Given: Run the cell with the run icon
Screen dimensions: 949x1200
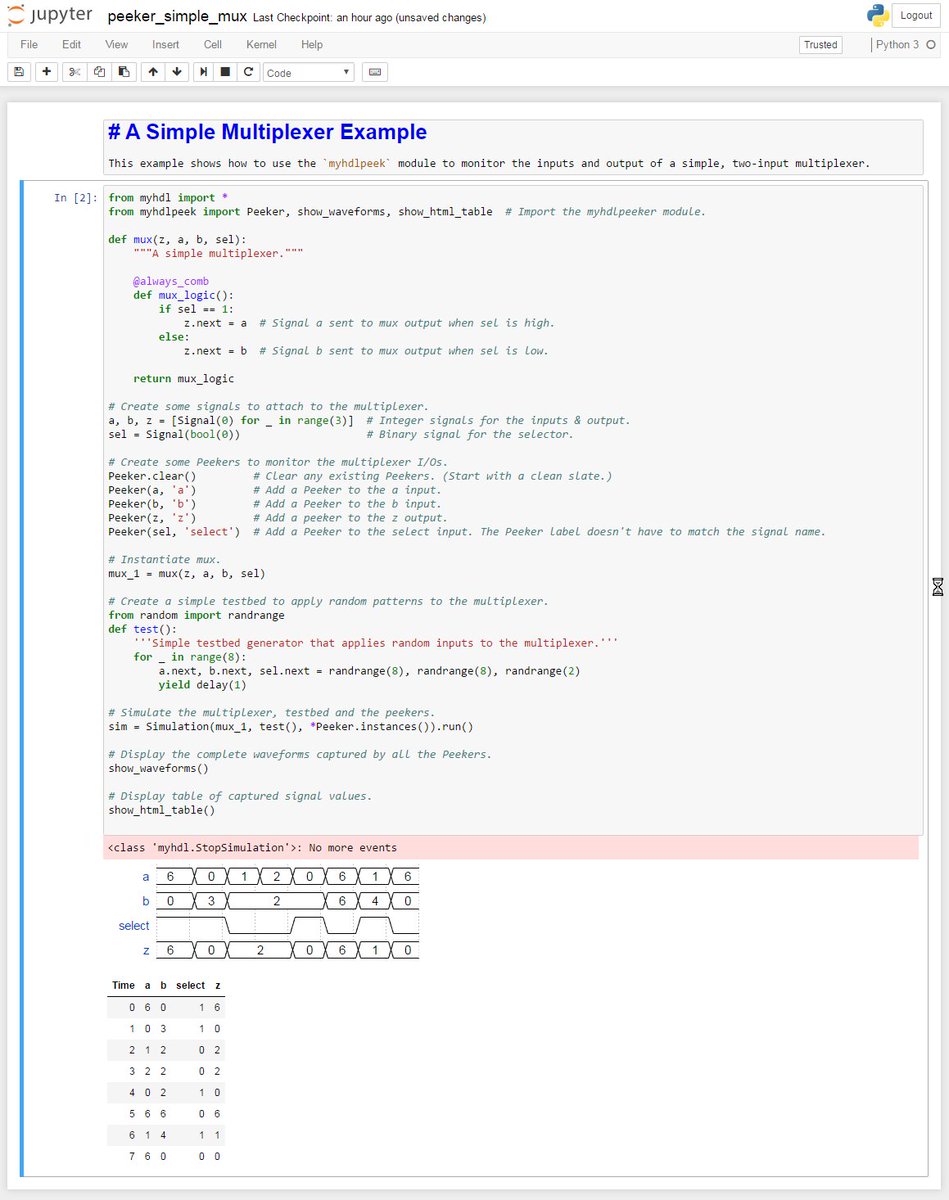Looking at the screenshot, I should 204,72.
